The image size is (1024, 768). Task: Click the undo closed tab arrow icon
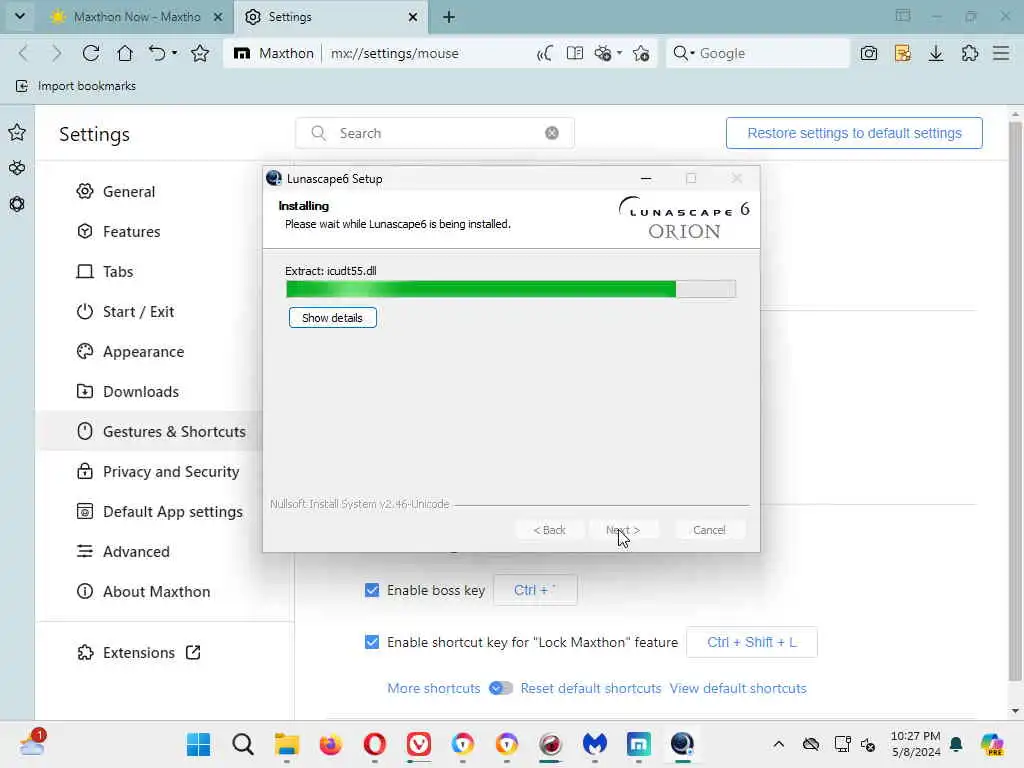157,53
